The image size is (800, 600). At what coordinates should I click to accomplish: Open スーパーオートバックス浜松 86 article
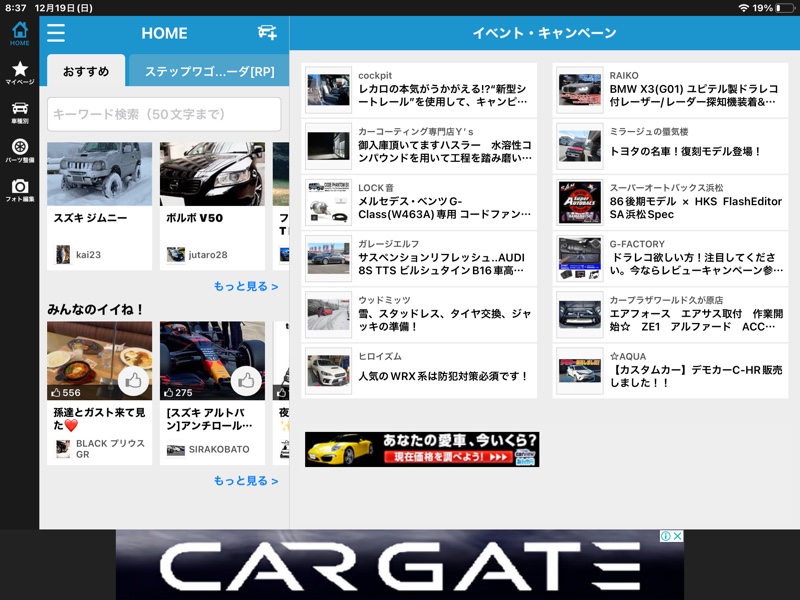point(670,202)
